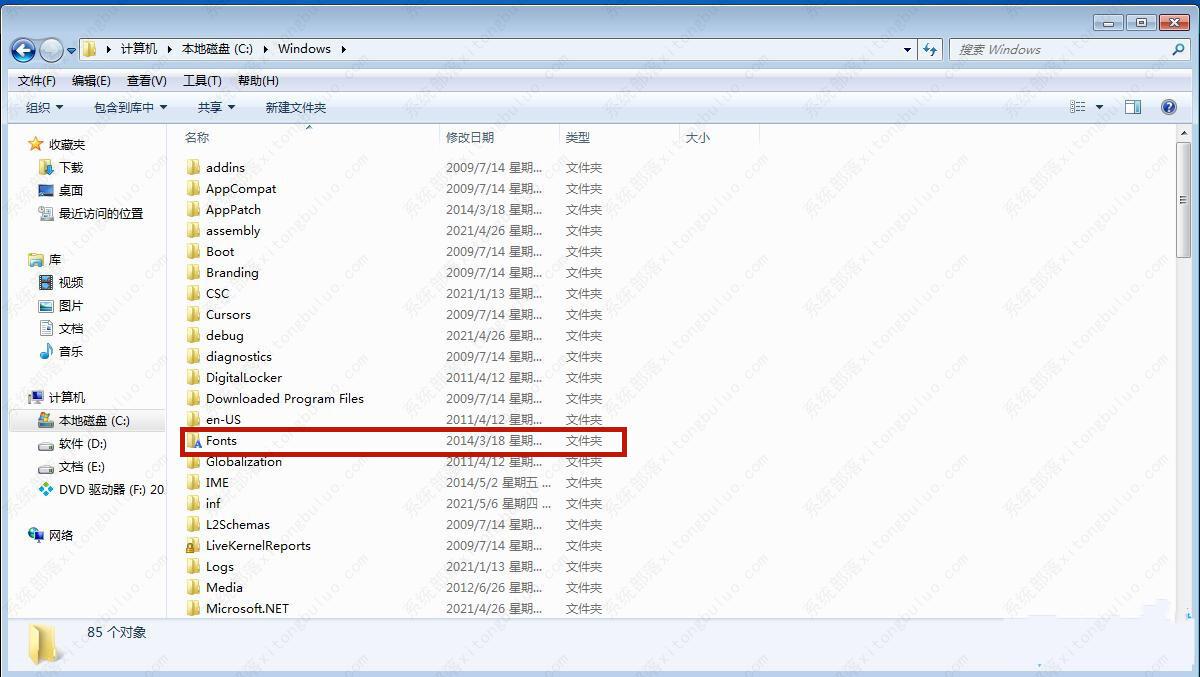Click the 网络 icon in the sidebar

pos(58,535)
